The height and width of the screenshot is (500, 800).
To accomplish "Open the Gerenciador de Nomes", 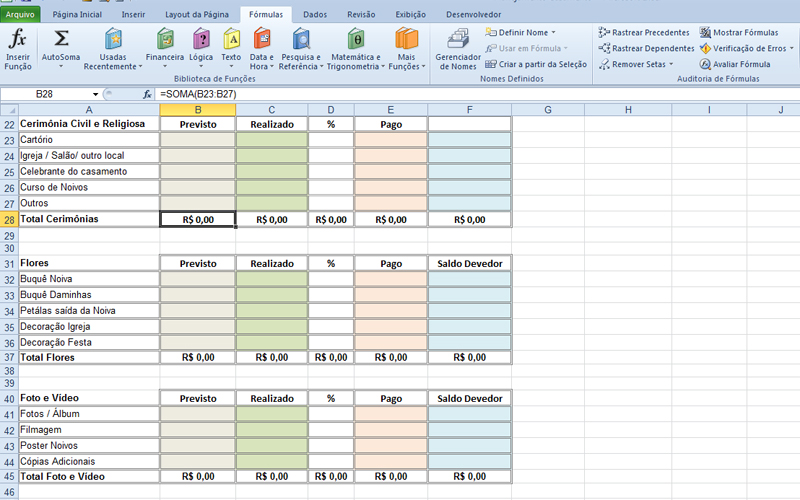I will click(x=458, y=40).
